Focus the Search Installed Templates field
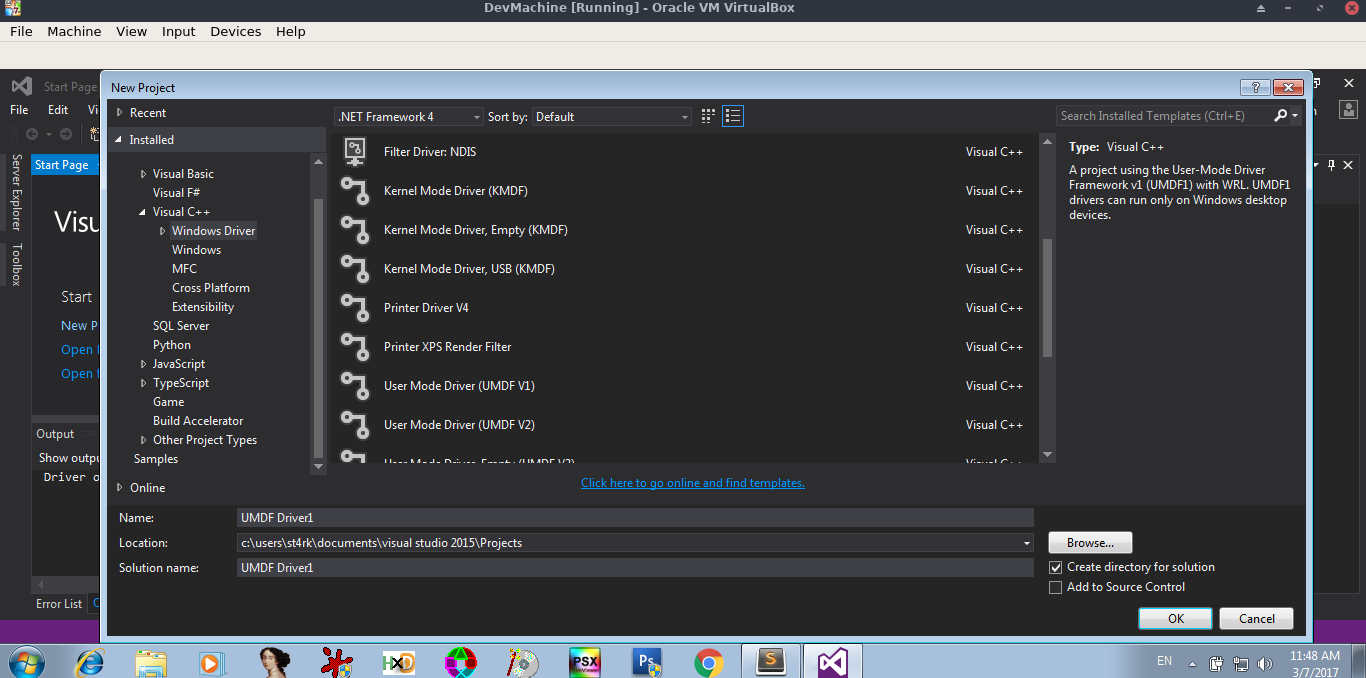1366x678 pixels. click(1165, 116)
